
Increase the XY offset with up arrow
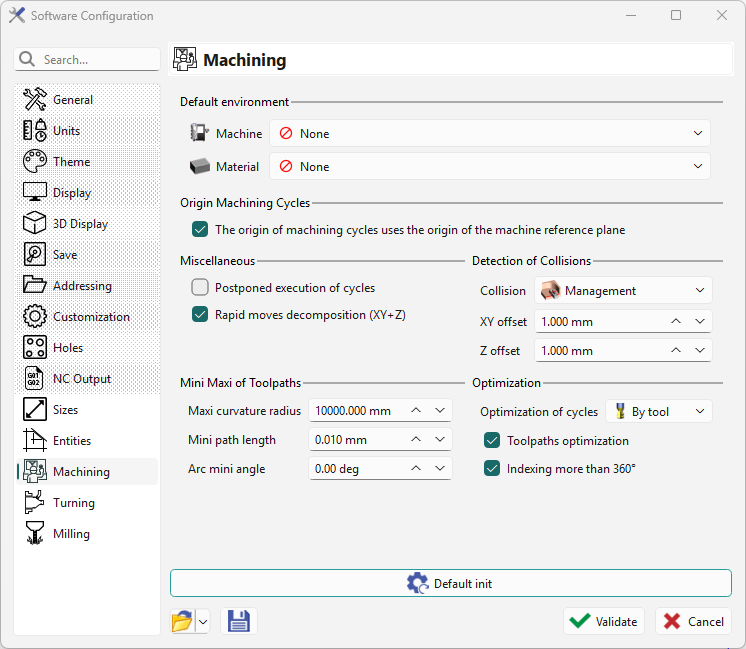(677, 322)
